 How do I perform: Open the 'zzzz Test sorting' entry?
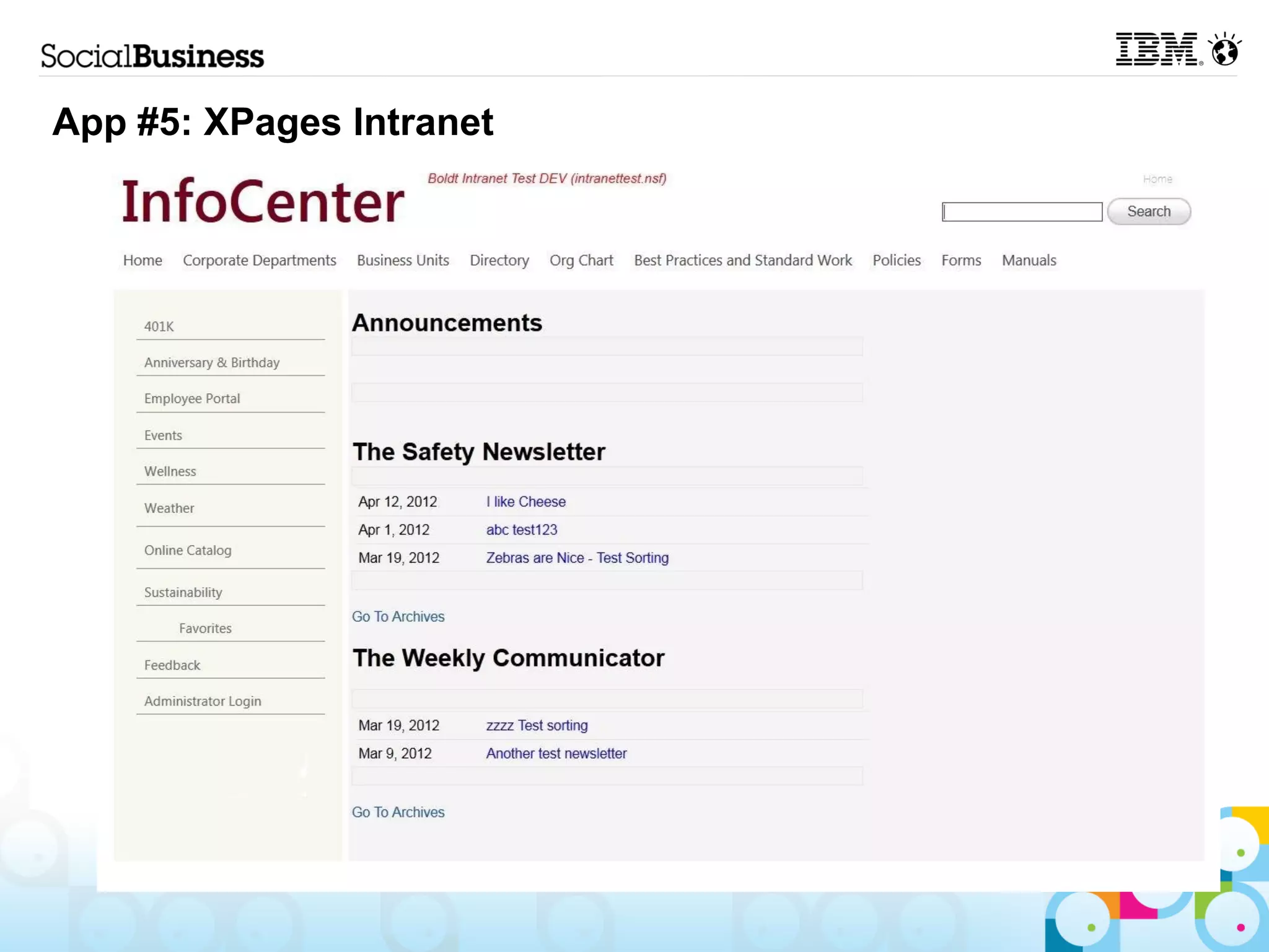coord(537,725)
